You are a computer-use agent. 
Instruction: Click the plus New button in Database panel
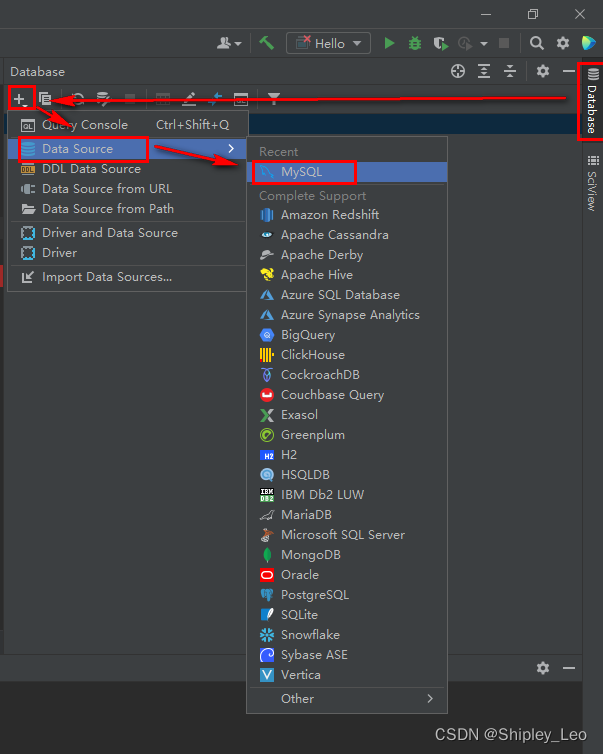pos(20,99)
